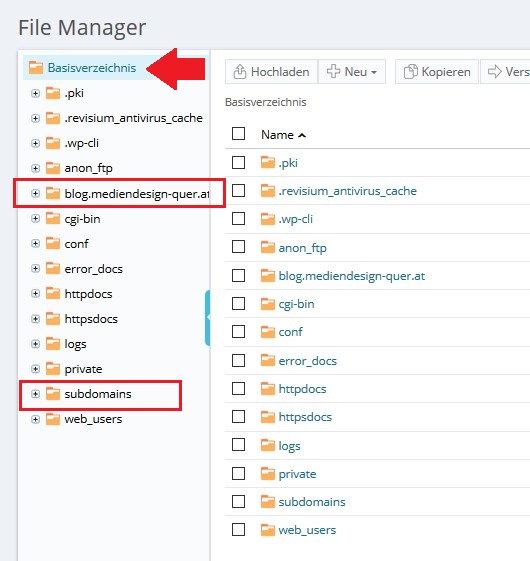530x561 pixels.
Task: Open the web_users folder link in list
Action: pos(307,530)
